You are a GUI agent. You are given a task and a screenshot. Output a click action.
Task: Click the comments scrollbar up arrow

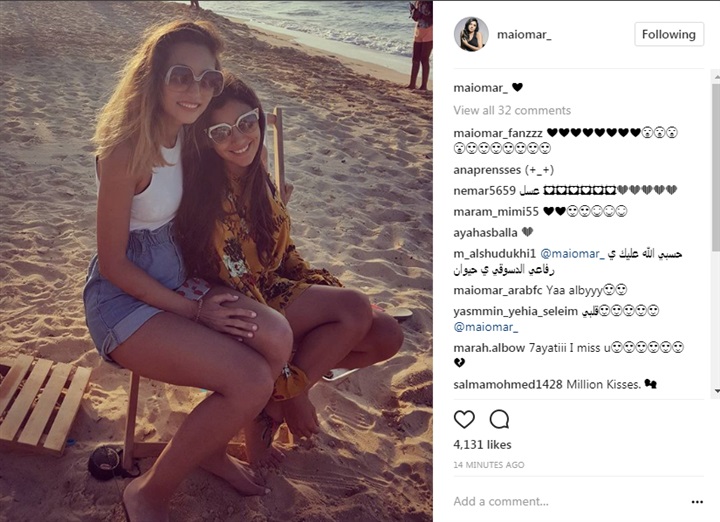tap(717, 77)
